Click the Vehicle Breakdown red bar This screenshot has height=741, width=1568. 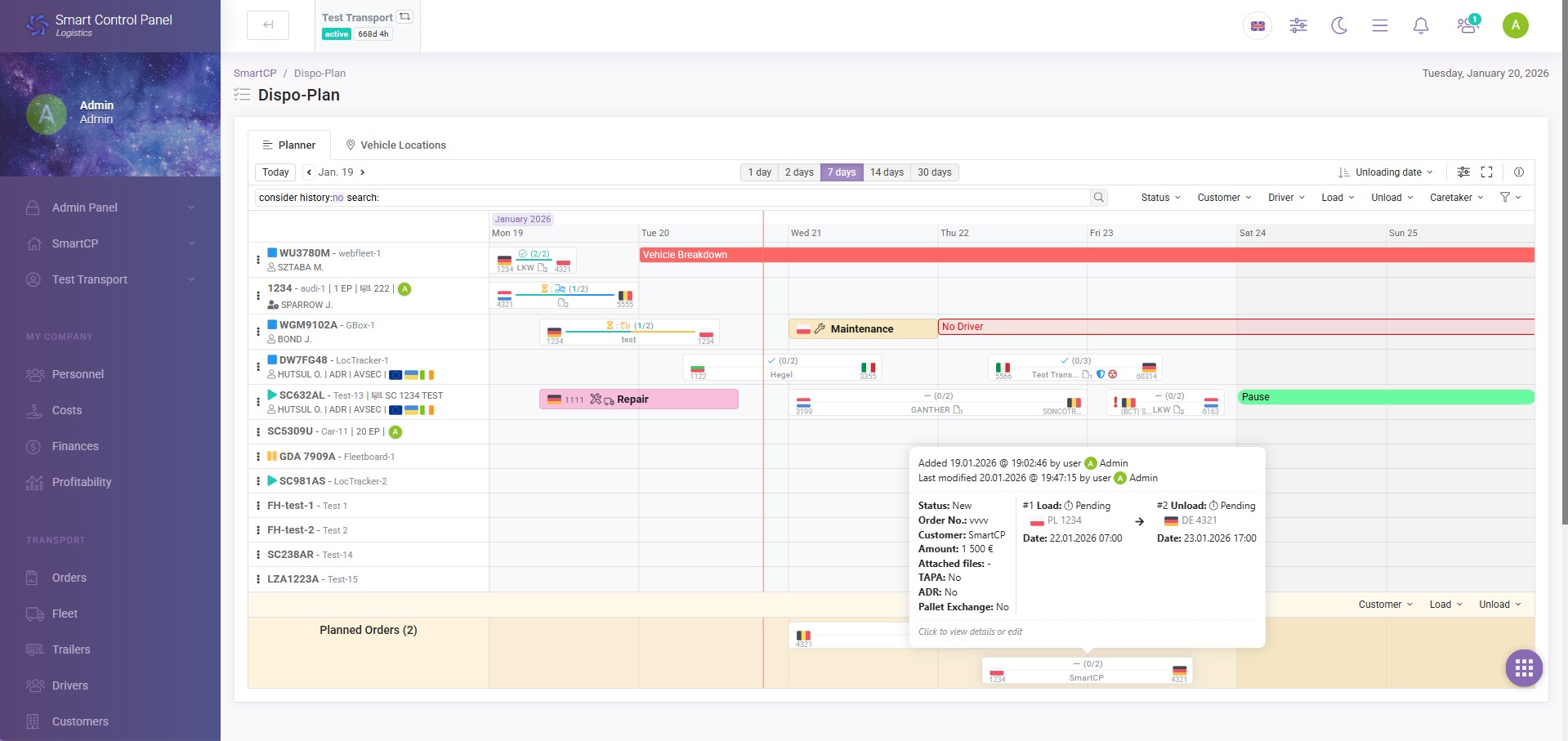tap(1087, 255)
